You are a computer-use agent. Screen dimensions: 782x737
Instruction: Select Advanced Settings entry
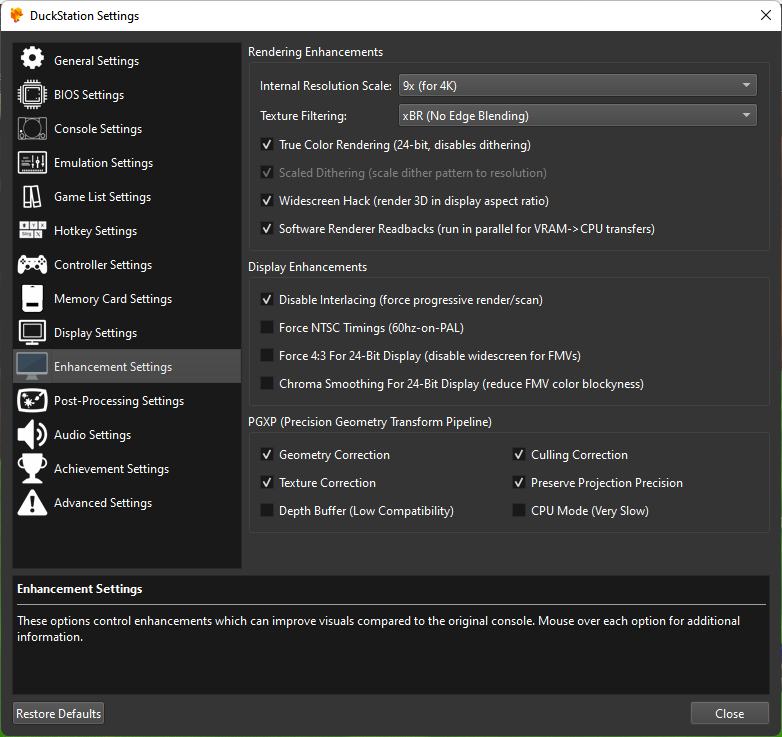127,502
